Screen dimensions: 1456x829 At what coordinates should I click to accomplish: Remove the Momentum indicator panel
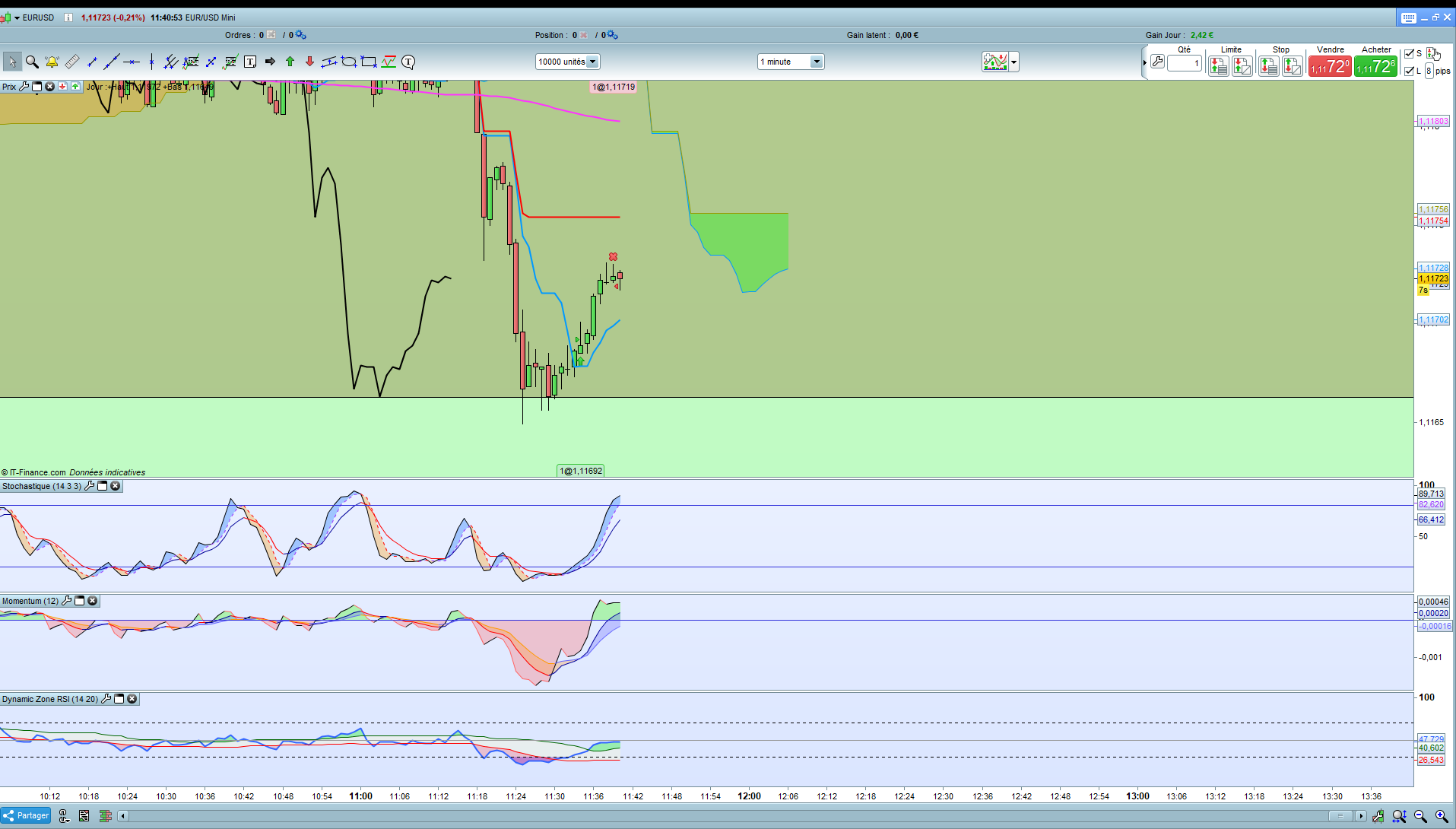click(93, 601)
